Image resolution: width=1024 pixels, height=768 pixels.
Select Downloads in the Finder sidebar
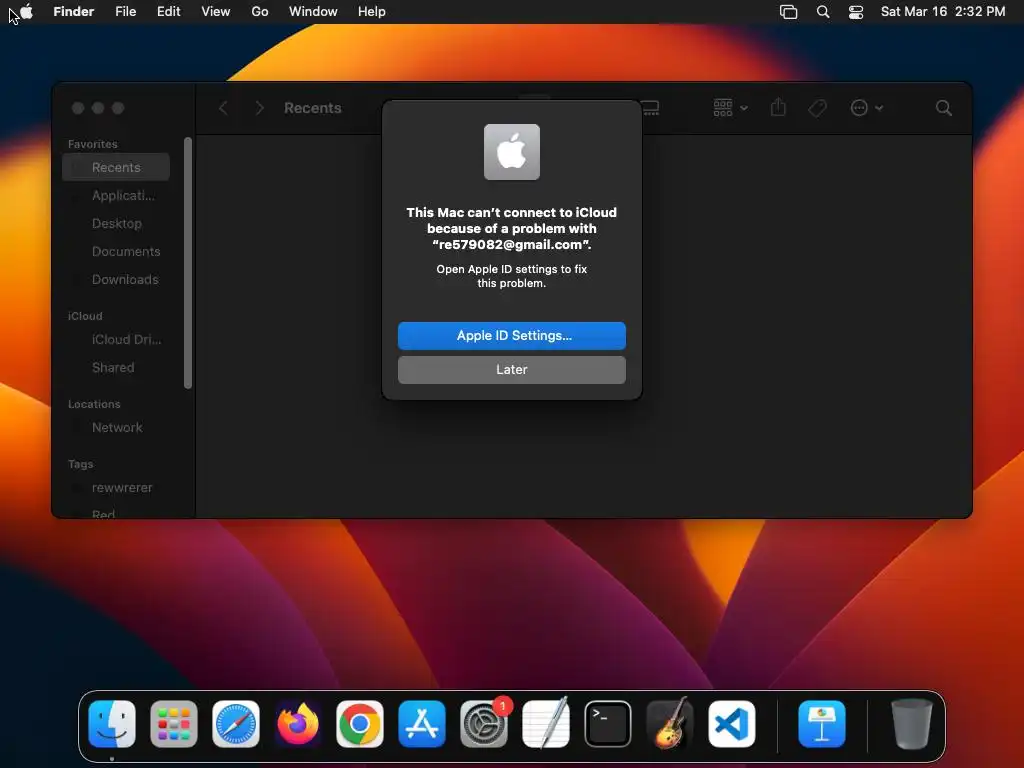point(116,280)
